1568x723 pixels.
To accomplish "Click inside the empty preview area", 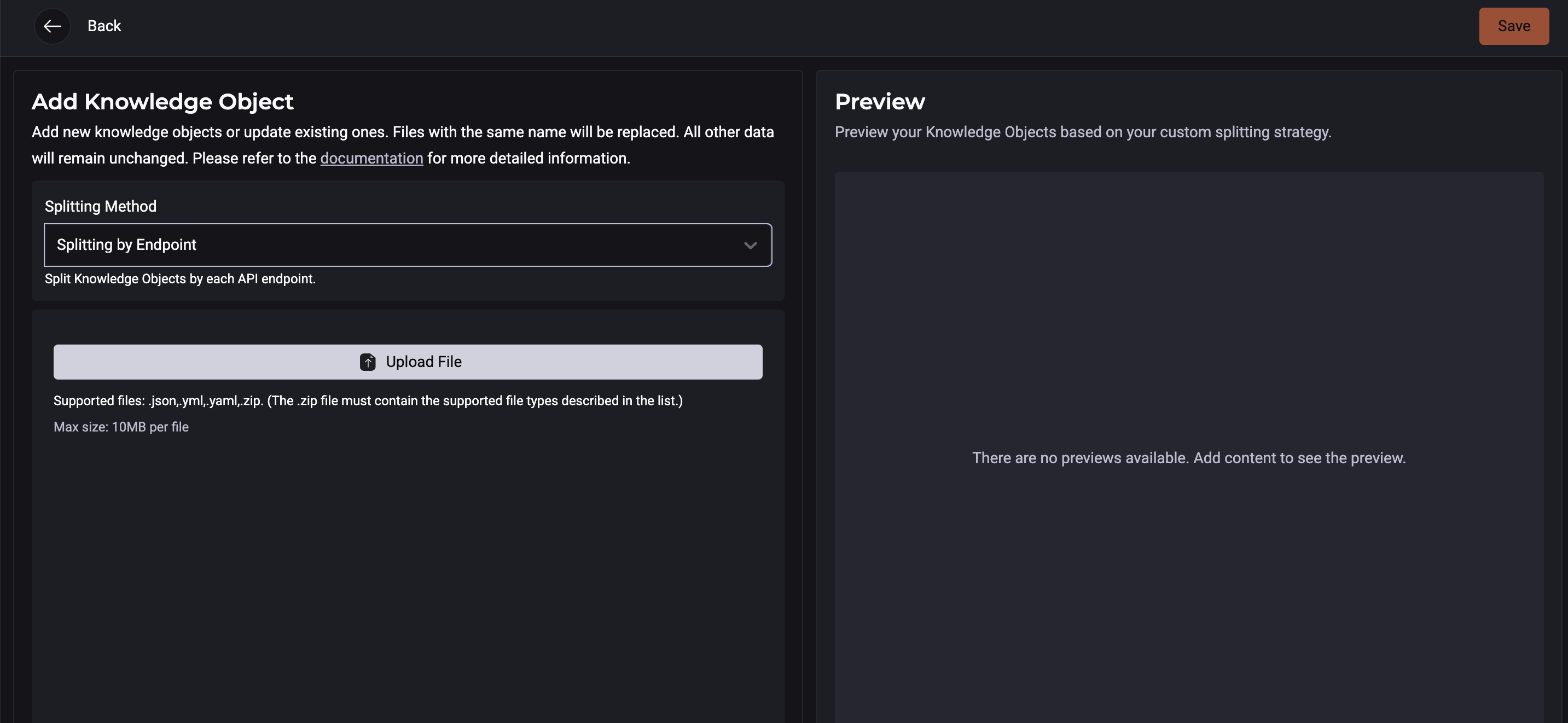I will [x=1190, y=304].
